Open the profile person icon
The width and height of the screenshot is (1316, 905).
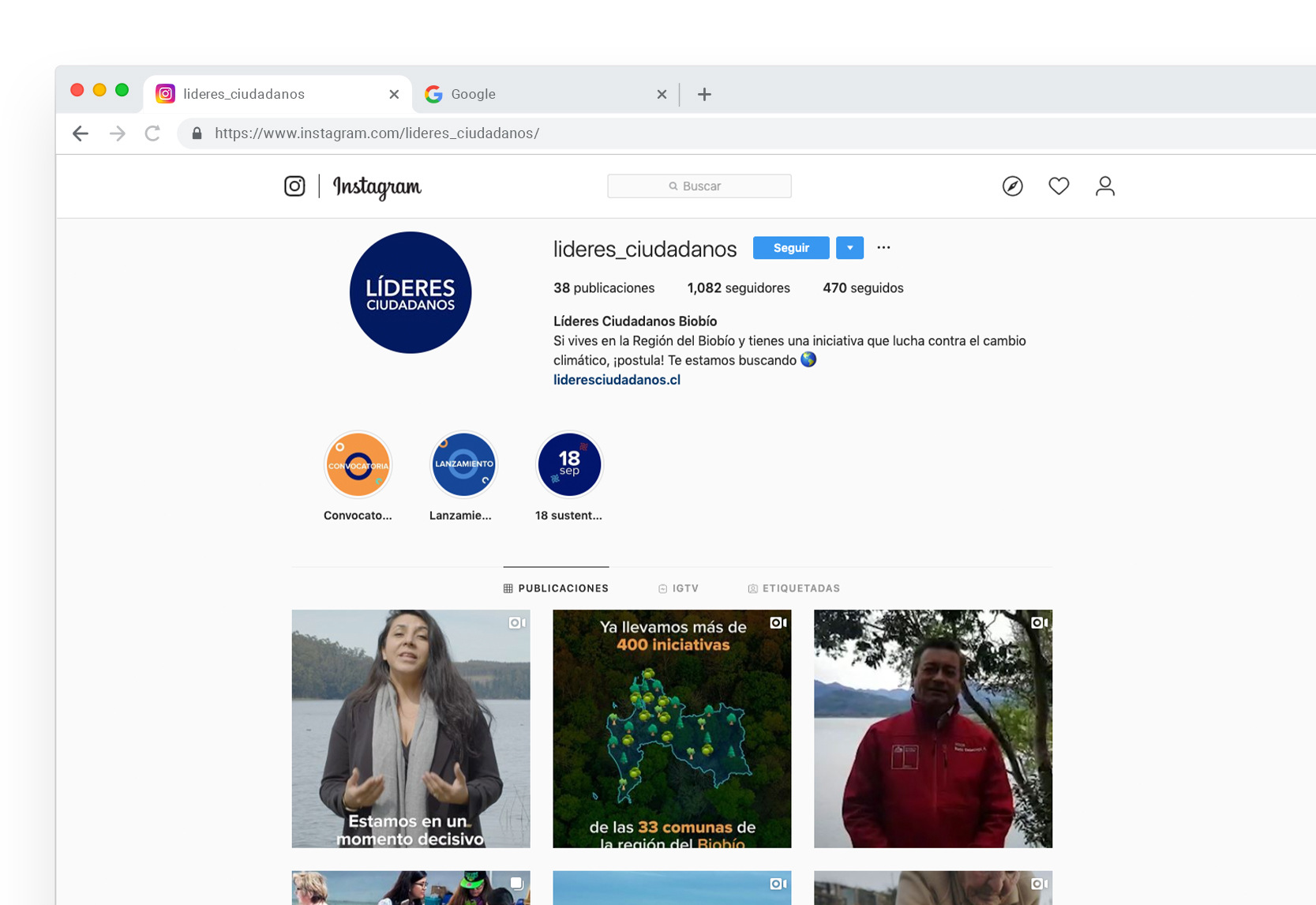1104,186
